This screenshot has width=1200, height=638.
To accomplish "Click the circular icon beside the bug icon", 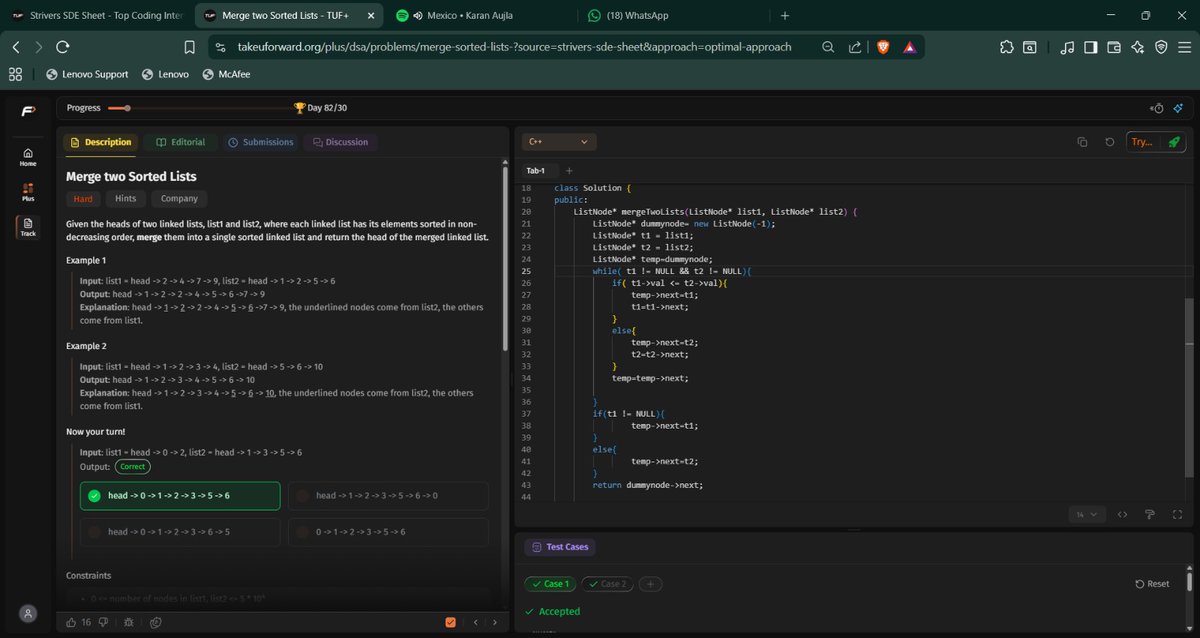I will 156,622.
